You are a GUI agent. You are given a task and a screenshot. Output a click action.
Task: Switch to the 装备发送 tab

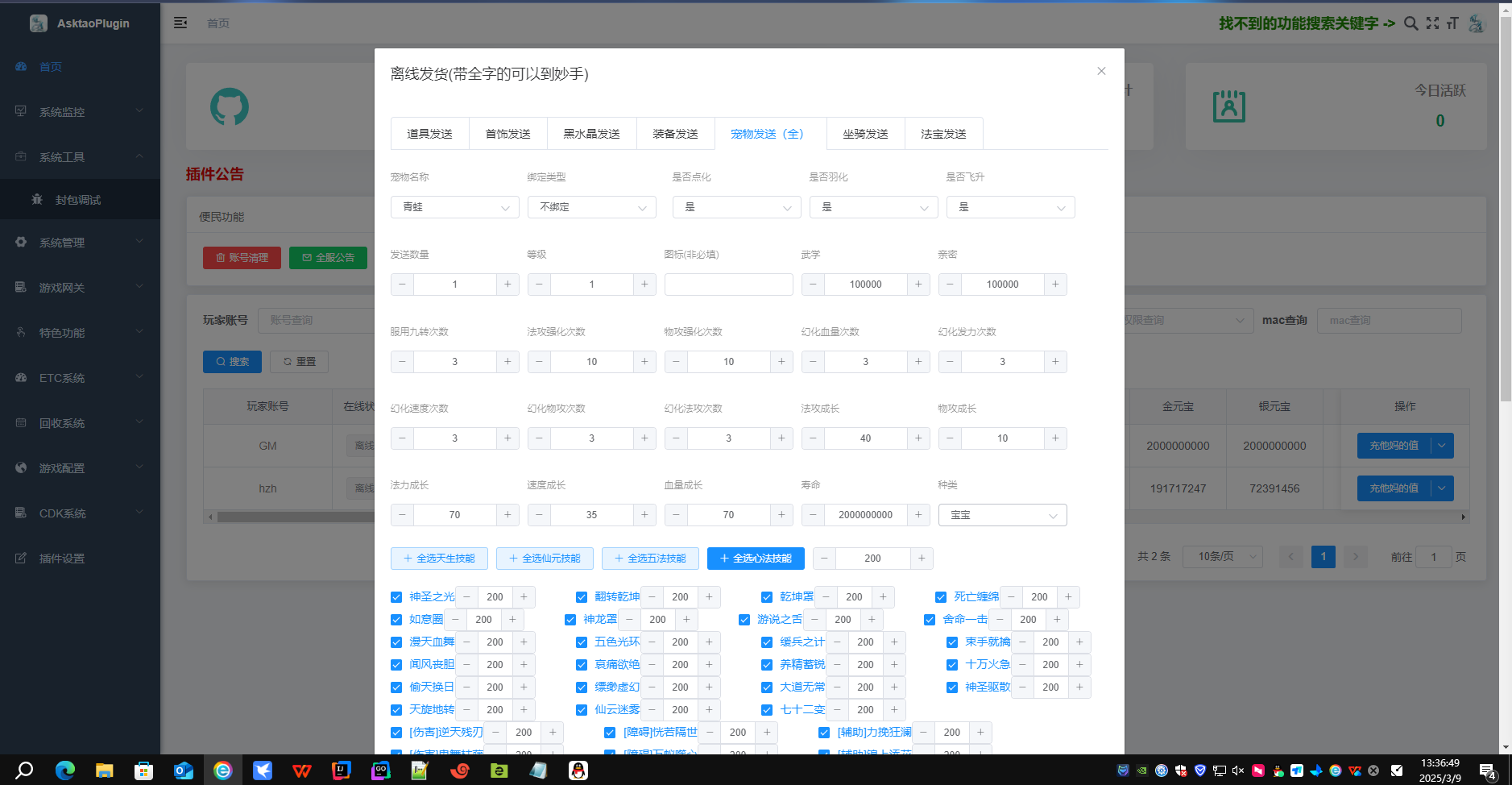tap(675, 134)
